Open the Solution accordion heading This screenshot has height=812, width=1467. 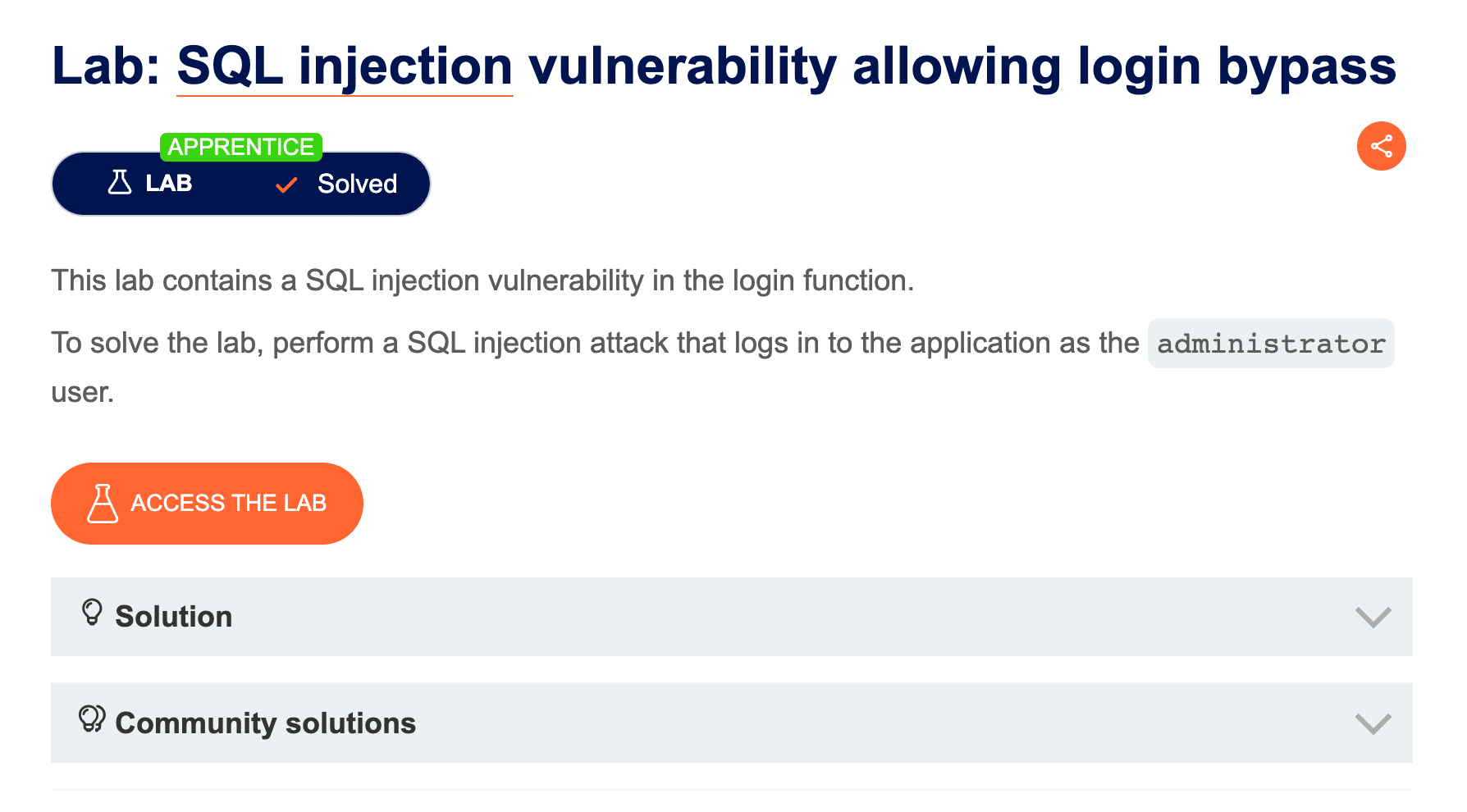[x=174, y=617]
